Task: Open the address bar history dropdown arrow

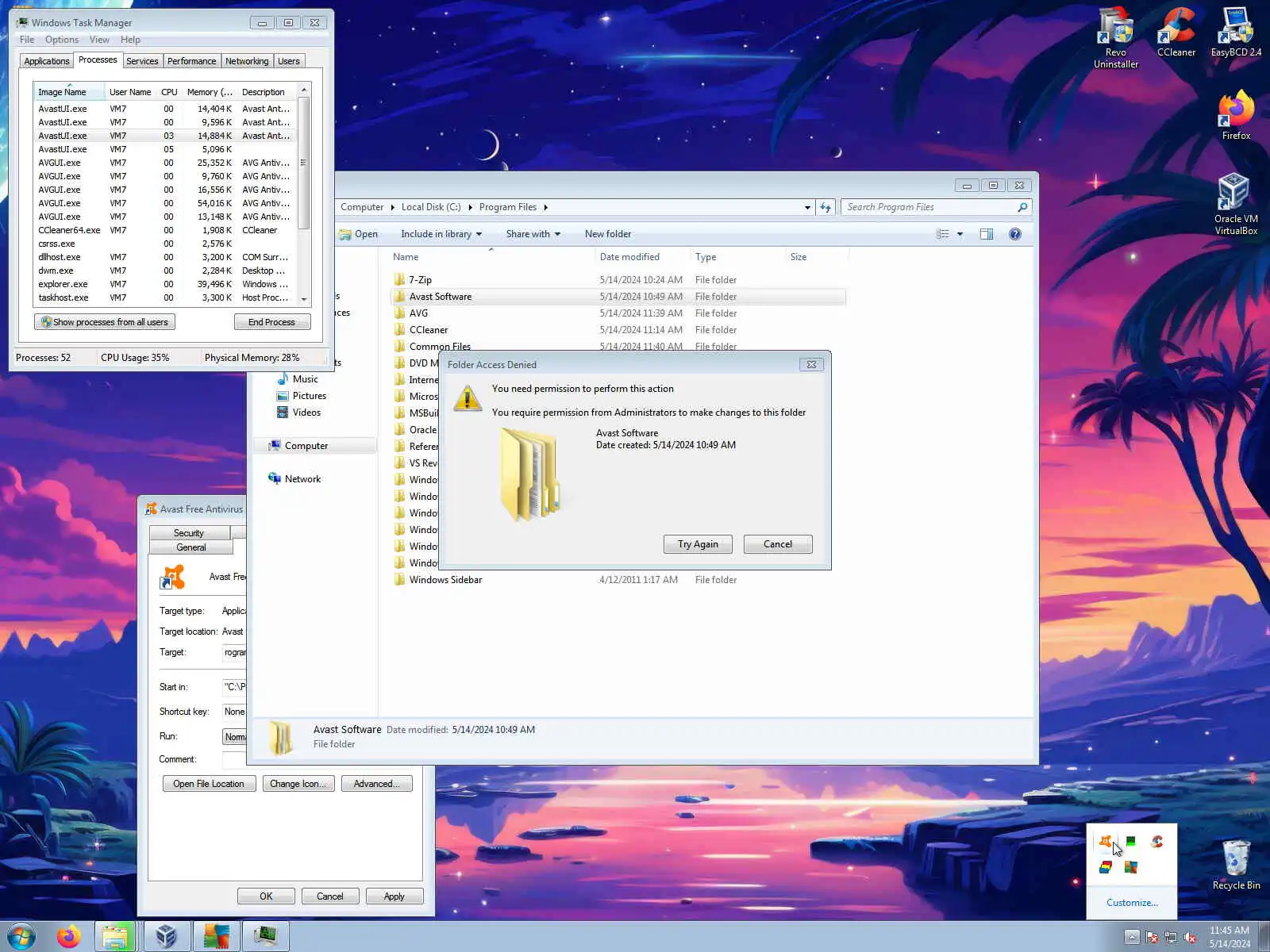Action: pyautogui.click(x=807, y=207)
